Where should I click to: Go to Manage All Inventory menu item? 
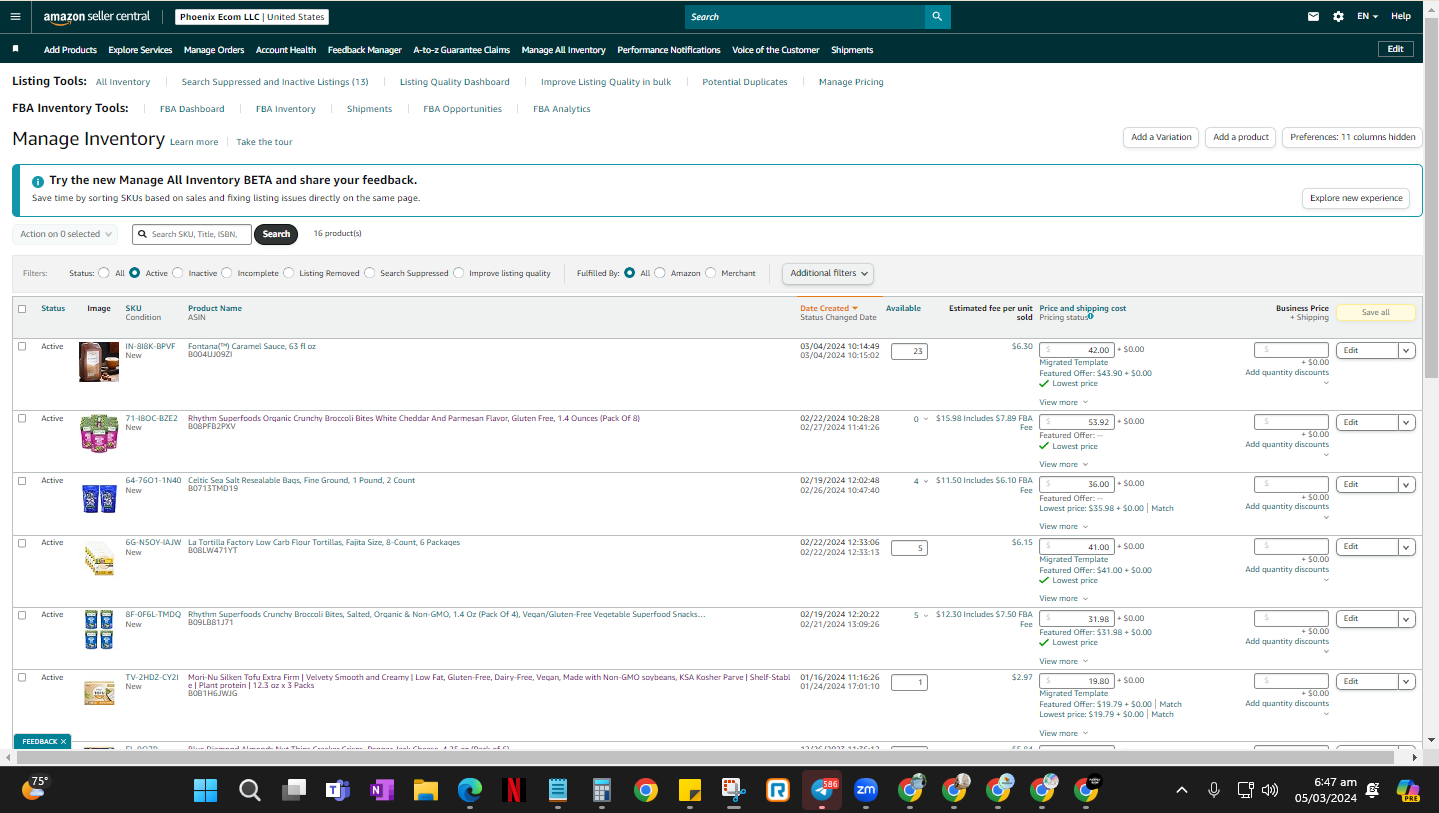pos(564,50)
